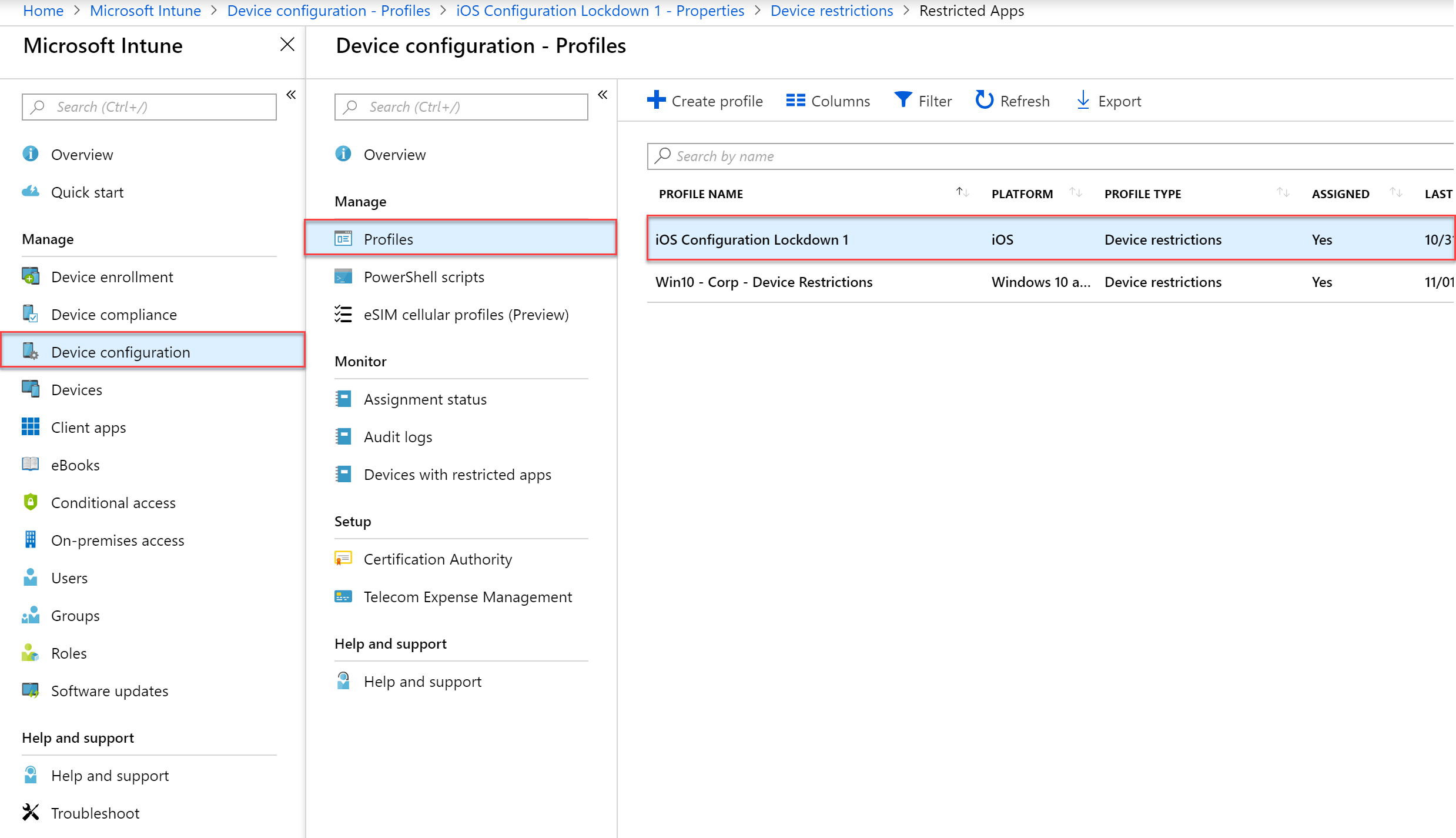Viewport: 1456px width, 838px height.
Task: Click the Software updates icon
Action: (31, 690)
